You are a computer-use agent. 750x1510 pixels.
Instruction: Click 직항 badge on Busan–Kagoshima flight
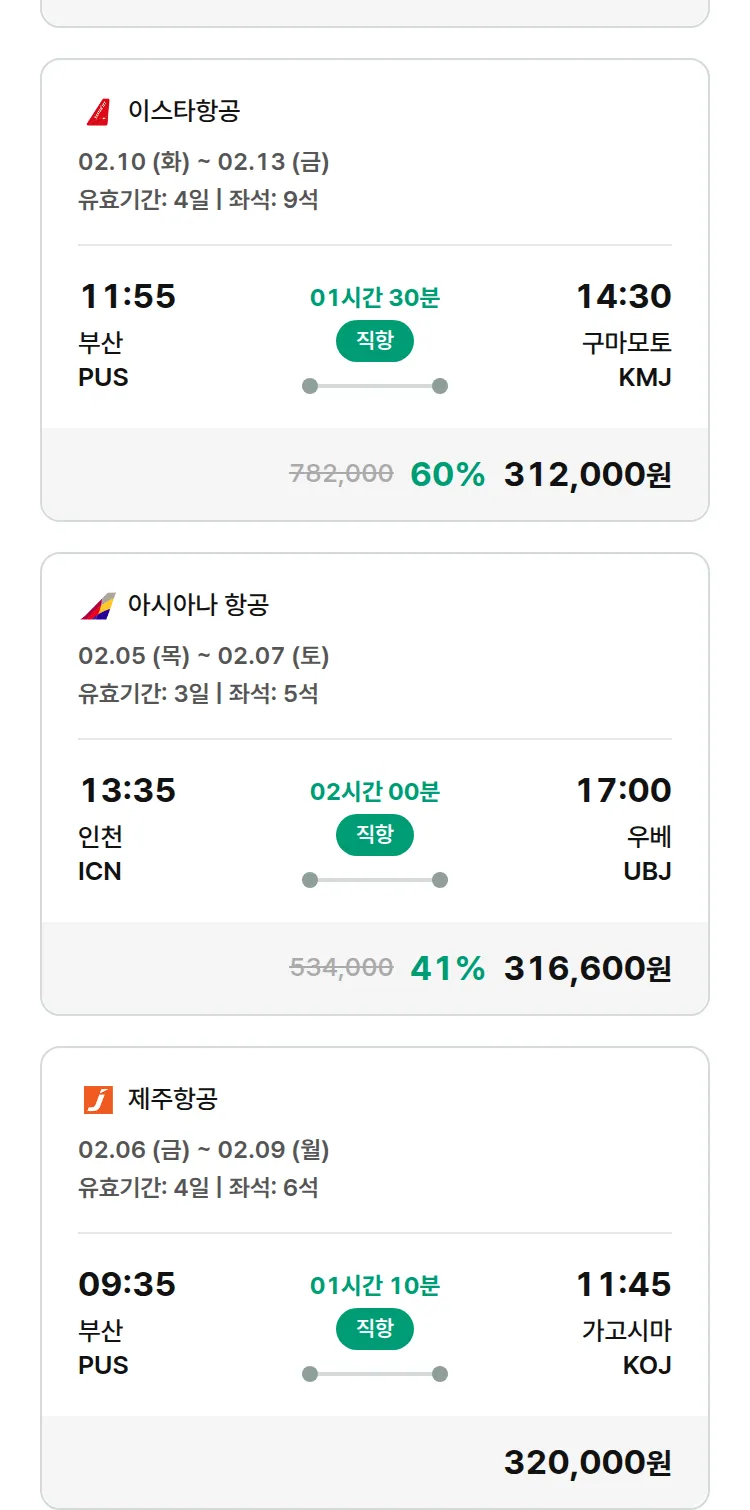click(x=374, y=1329)
